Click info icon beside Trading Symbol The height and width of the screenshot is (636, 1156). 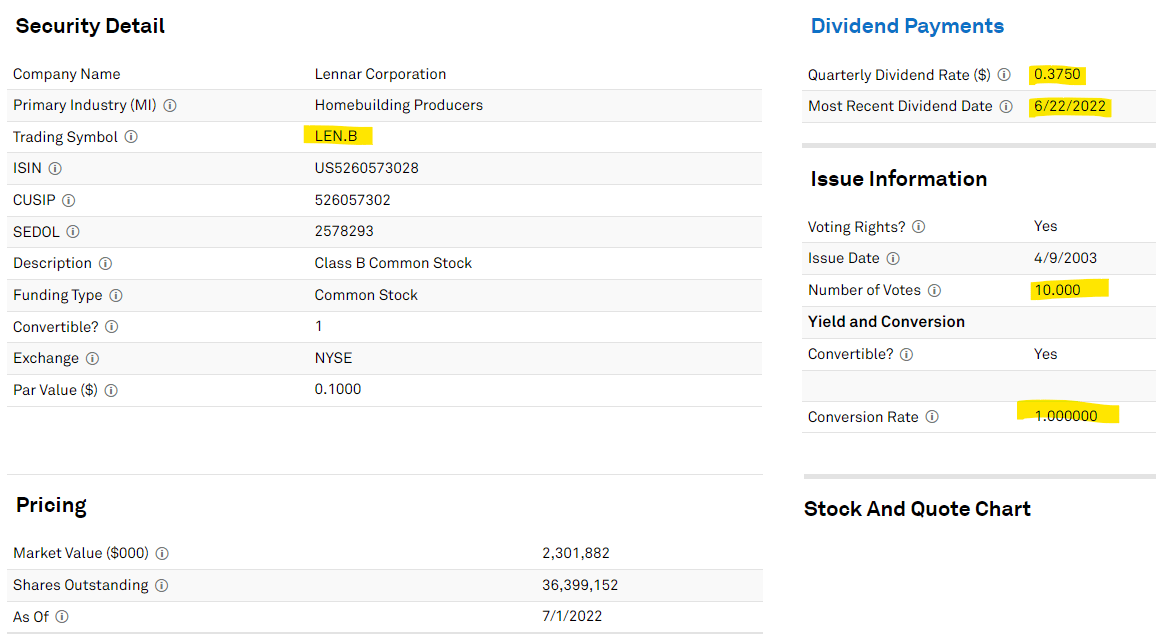coord(131,136)
